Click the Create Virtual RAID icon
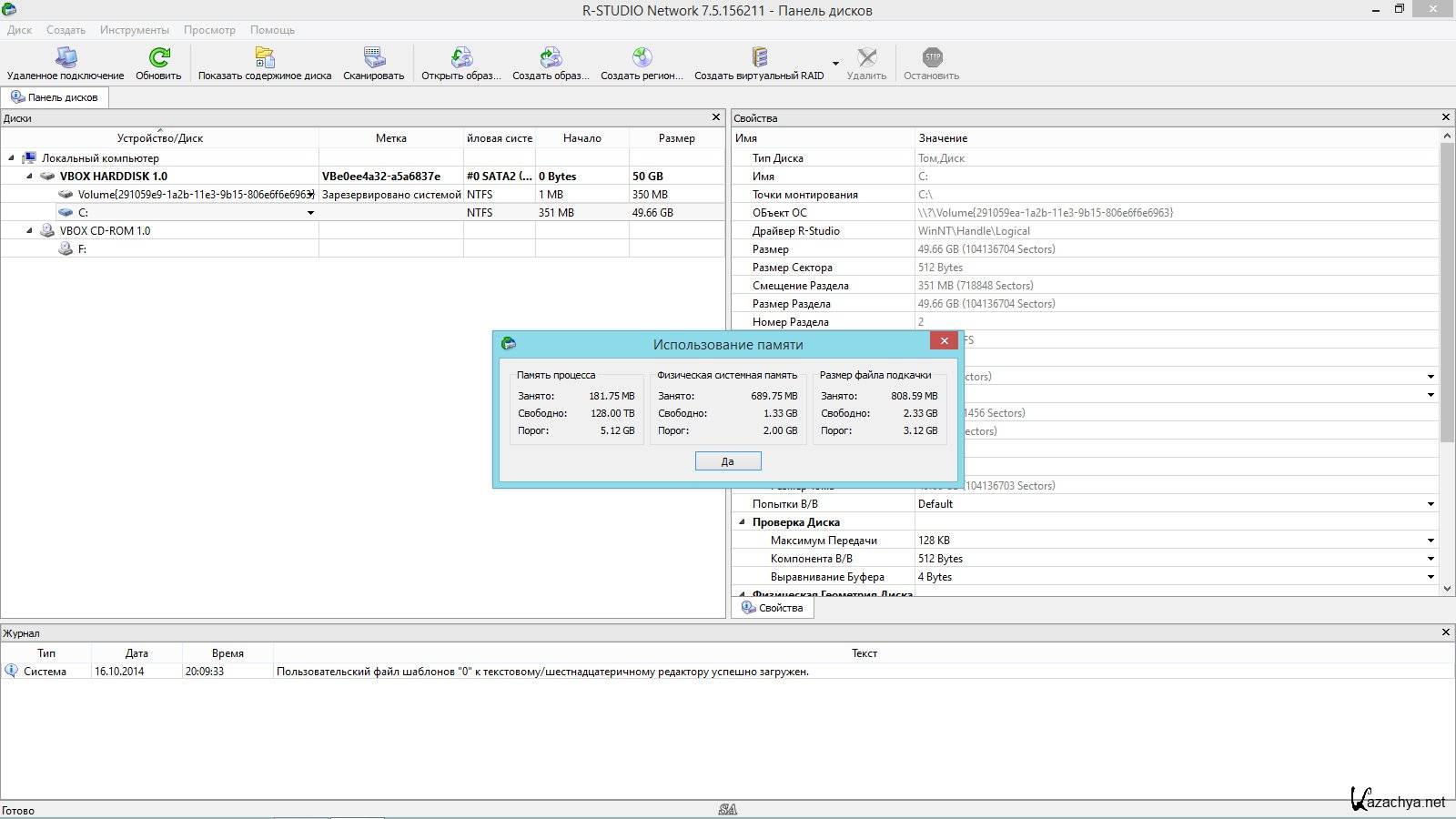Image resolution: width=1456 pixels, height=819 pixels. (x=759, y=58)
